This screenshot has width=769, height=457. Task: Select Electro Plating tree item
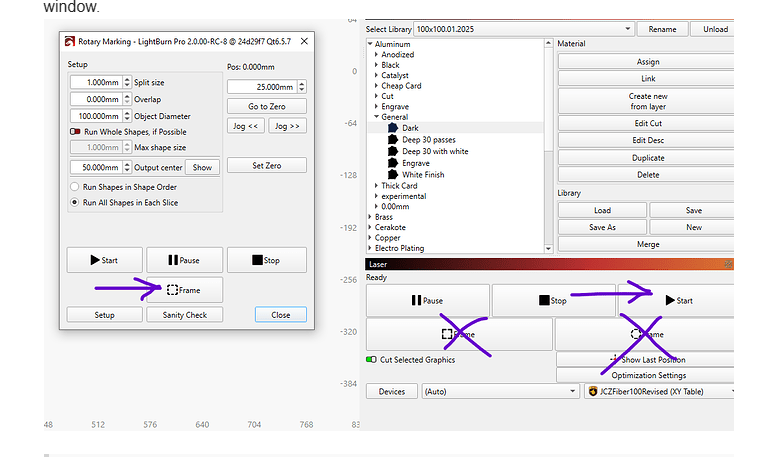pyautogui.click(x=399, y=248)
